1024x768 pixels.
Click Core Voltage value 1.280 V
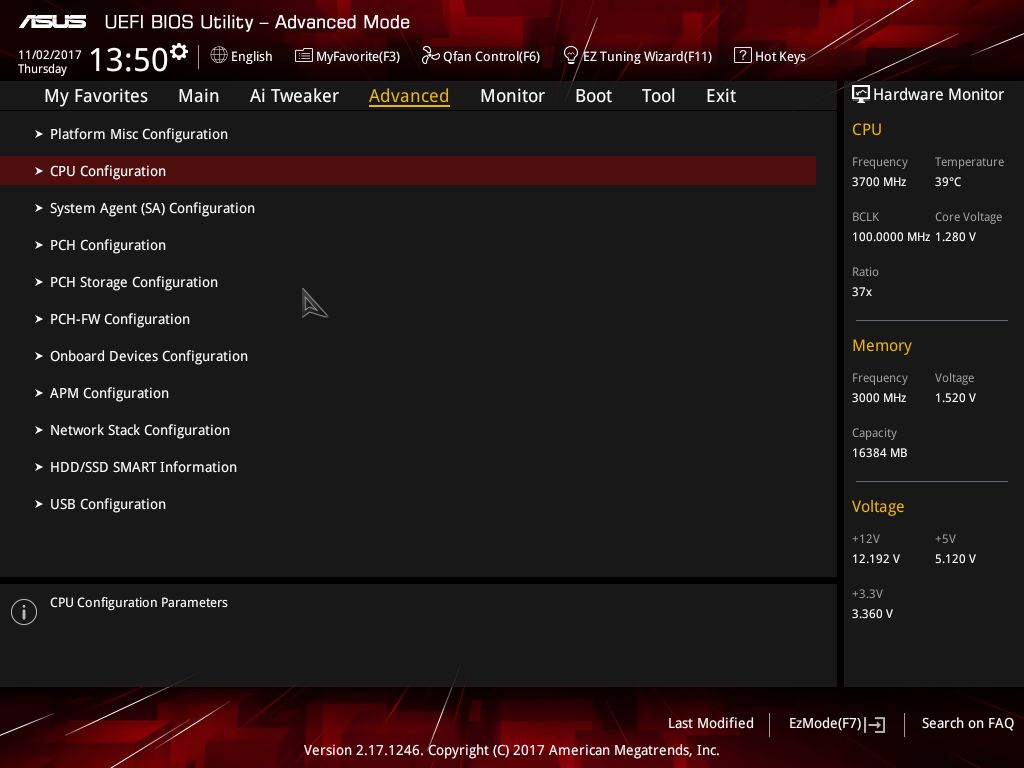pos(955,237)
